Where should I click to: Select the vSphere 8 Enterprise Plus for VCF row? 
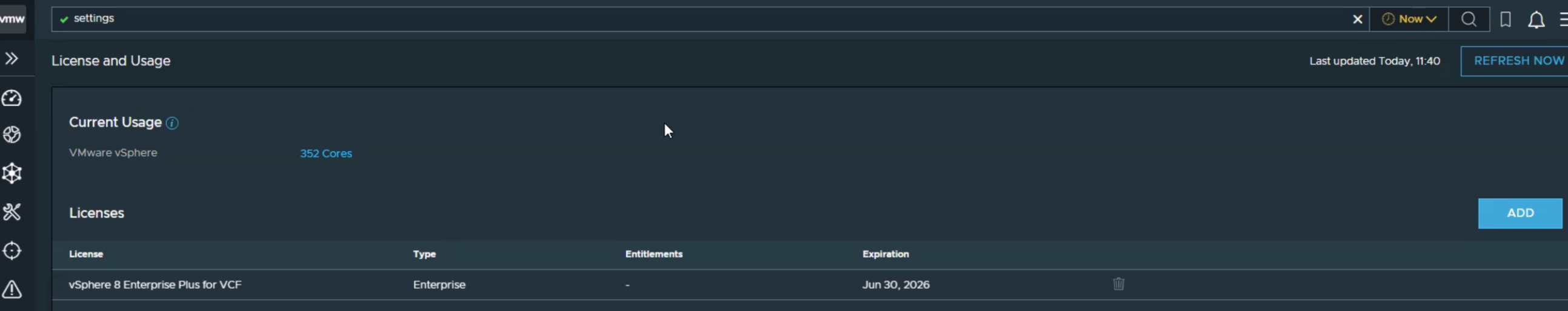point(810,285)
